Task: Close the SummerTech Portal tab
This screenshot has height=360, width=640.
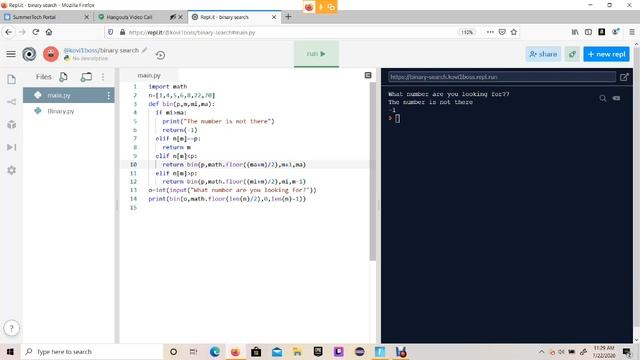Action: [87, 17]
